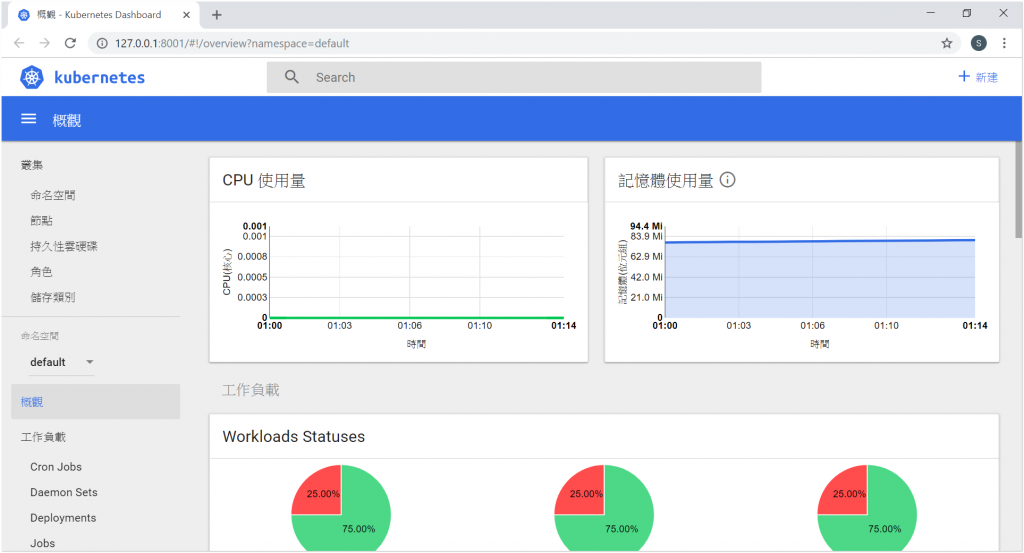
Task: Toggle the hamburger navigation menu icon
Action: 29,119
